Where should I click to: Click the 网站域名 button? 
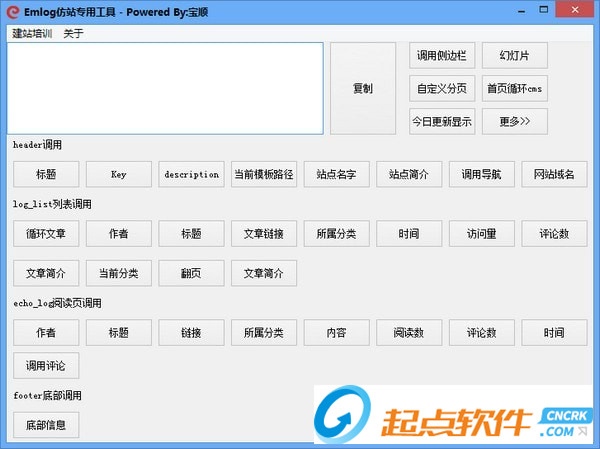554,174
